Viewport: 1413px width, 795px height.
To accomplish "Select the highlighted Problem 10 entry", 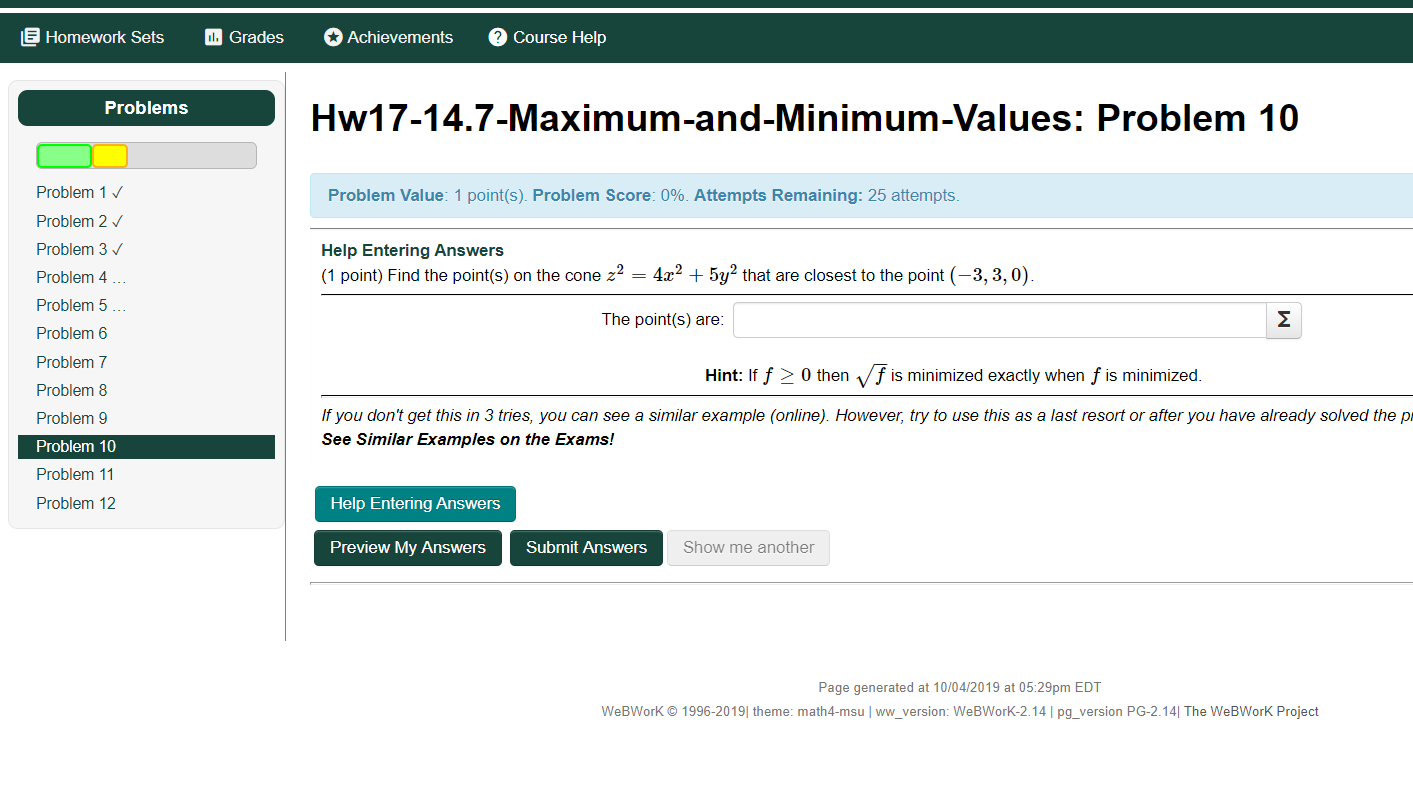I will 146,447.
